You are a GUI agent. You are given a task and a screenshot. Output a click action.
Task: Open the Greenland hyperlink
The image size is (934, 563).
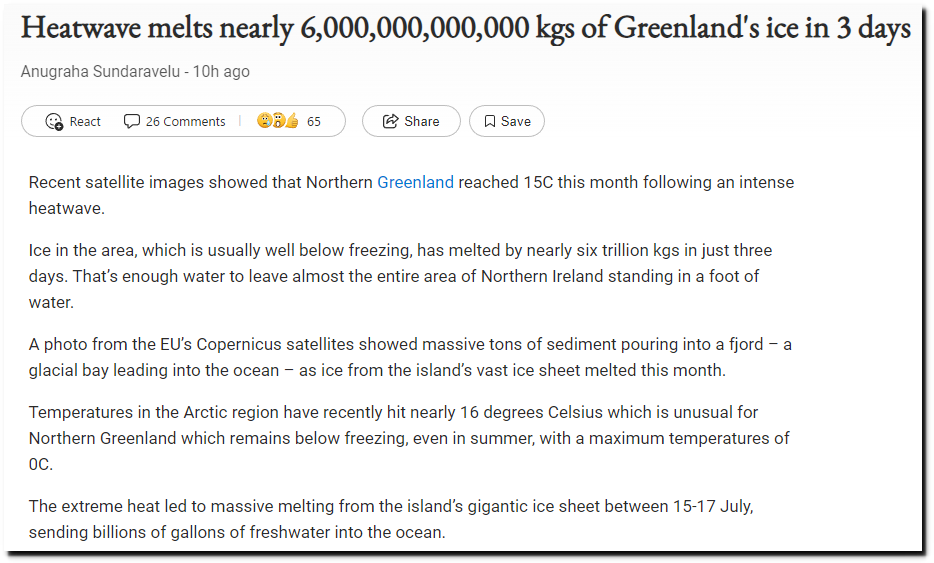point(415,182)
